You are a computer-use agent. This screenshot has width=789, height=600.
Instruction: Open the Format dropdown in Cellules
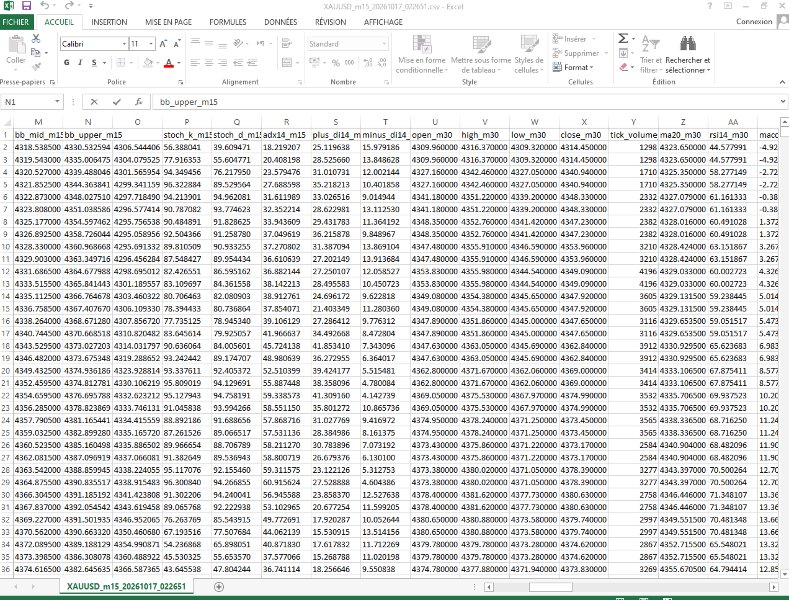coord(573,67)
